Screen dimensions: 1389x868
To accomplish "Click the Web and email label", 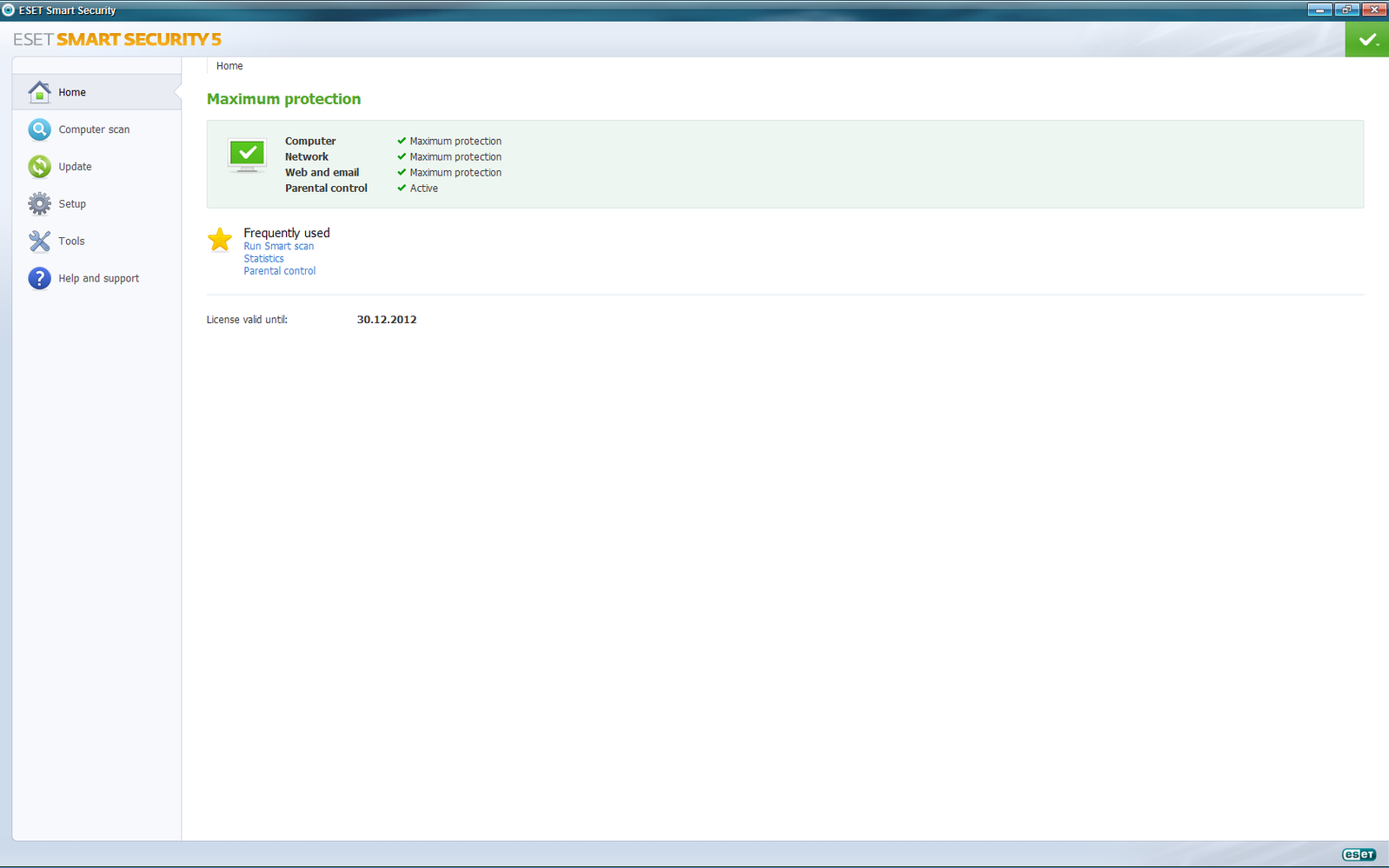I will point(322,172).
